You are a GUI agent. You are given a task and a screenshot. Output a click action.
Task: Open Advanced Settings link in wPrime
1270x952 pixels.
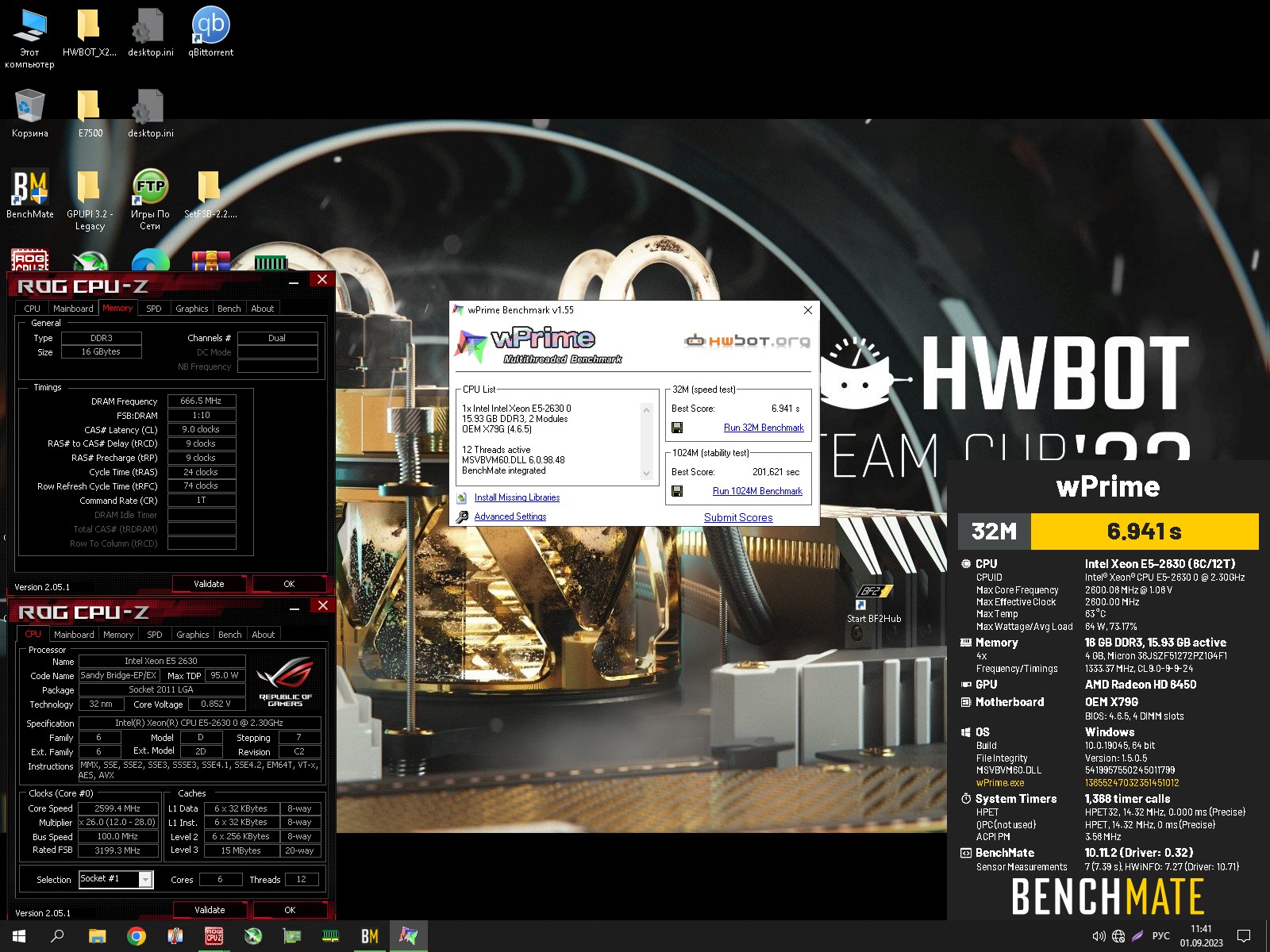click(510, 516)
